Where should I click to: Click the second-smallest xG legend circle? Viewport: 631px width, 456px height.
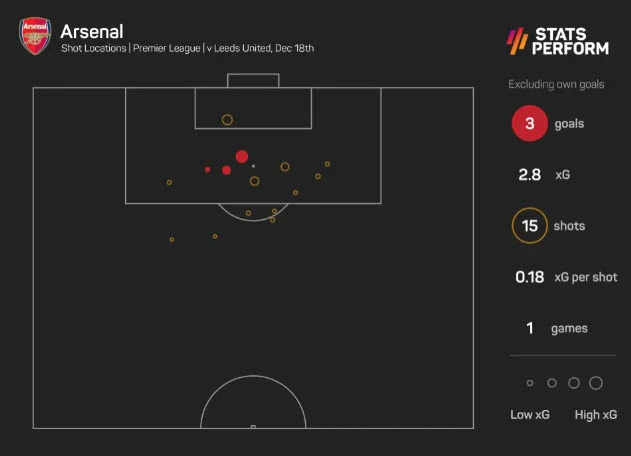551,383
